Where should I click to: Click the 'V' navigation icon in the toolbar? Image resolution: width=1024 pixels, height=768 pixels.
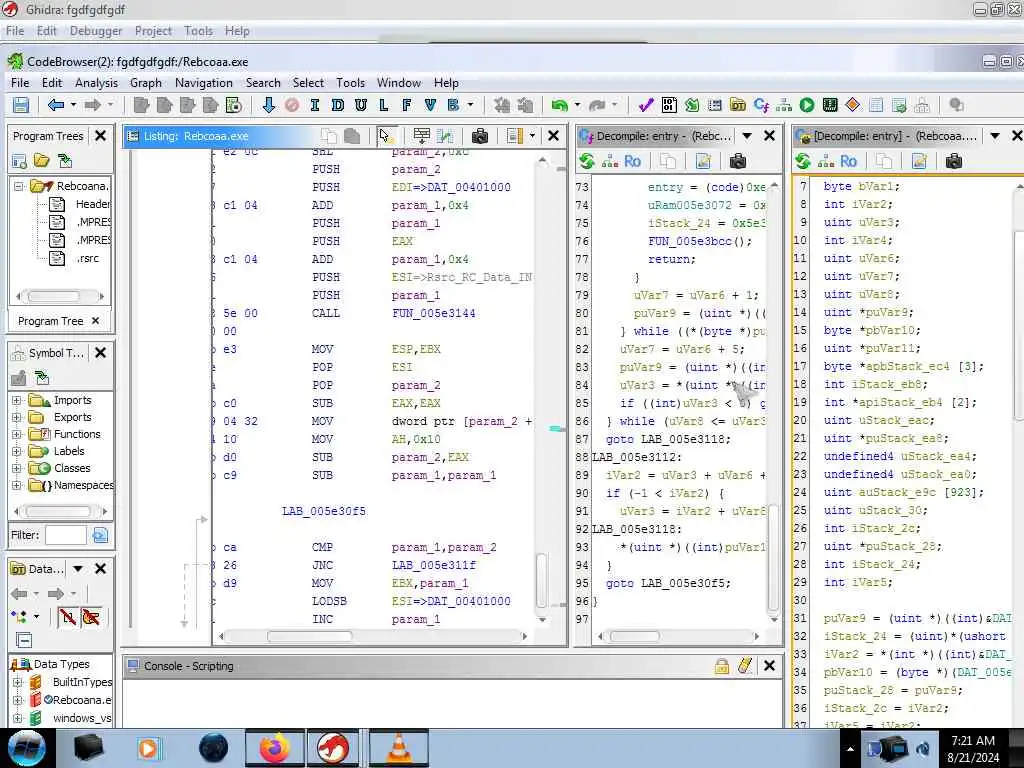(430, 104)
